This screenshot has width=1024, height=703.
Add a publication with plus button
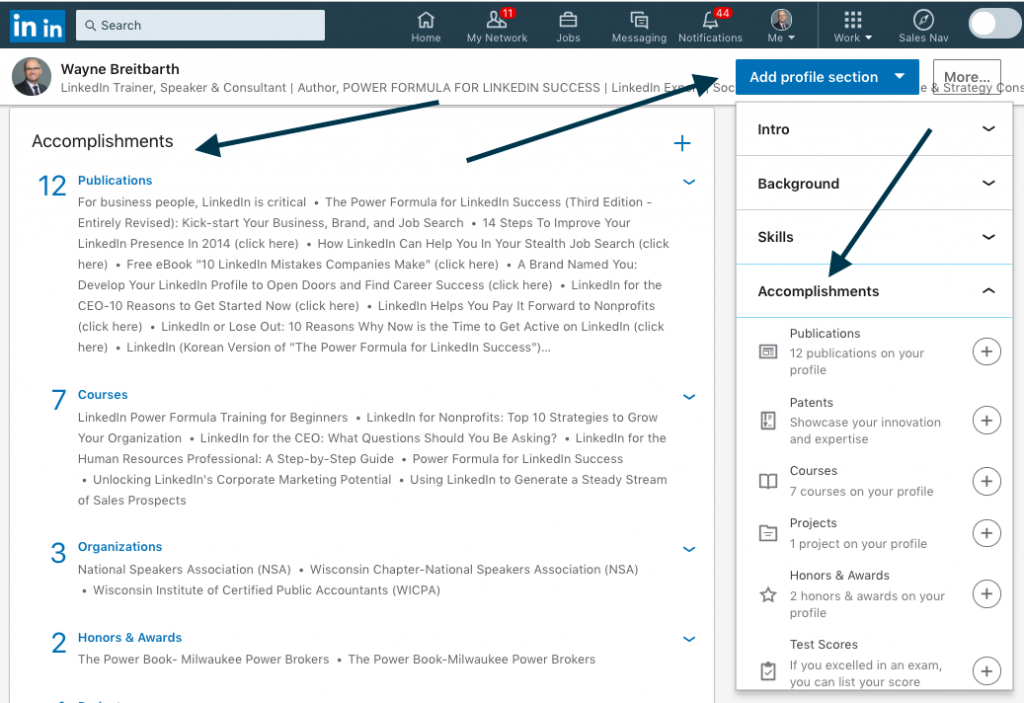point(986,352)
